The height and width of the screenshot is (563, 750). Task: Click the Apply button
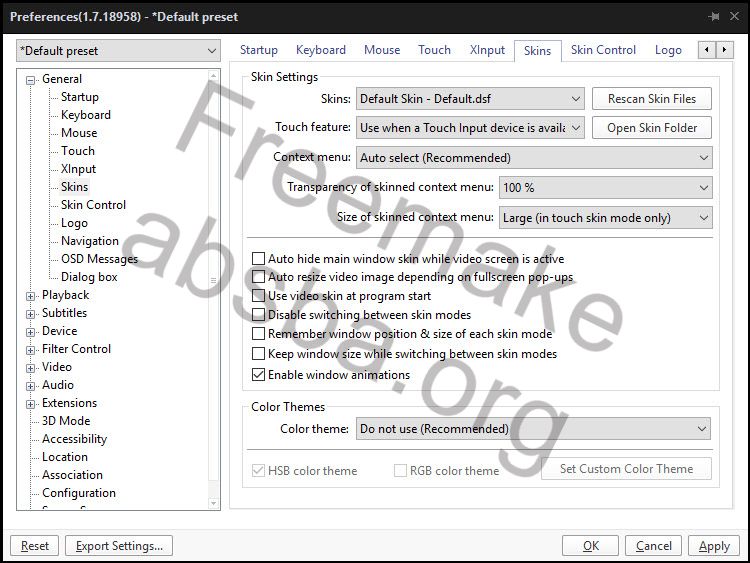[x=714, y=546]
